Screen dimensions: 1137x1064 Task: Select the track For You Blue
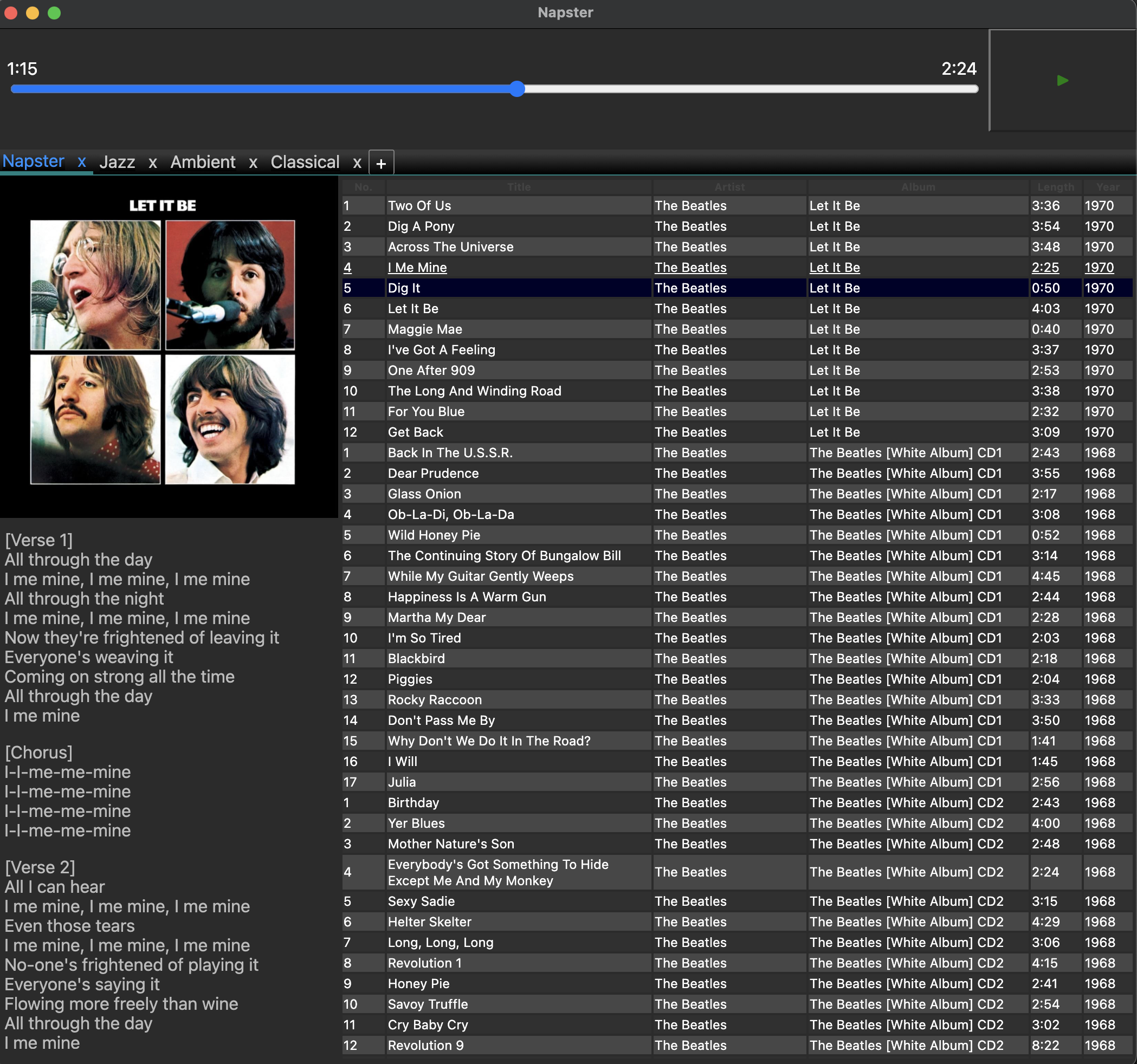pyautogui.click(x=737, y=412)
